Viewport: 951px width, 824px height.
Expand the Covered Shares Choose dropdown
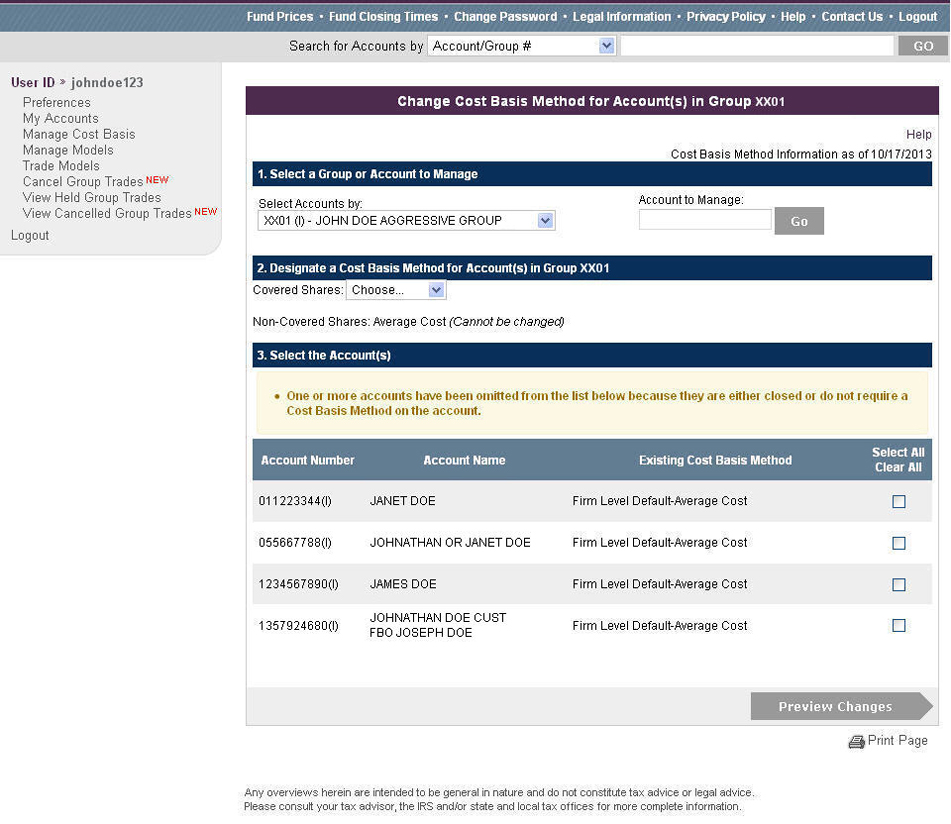396,290
